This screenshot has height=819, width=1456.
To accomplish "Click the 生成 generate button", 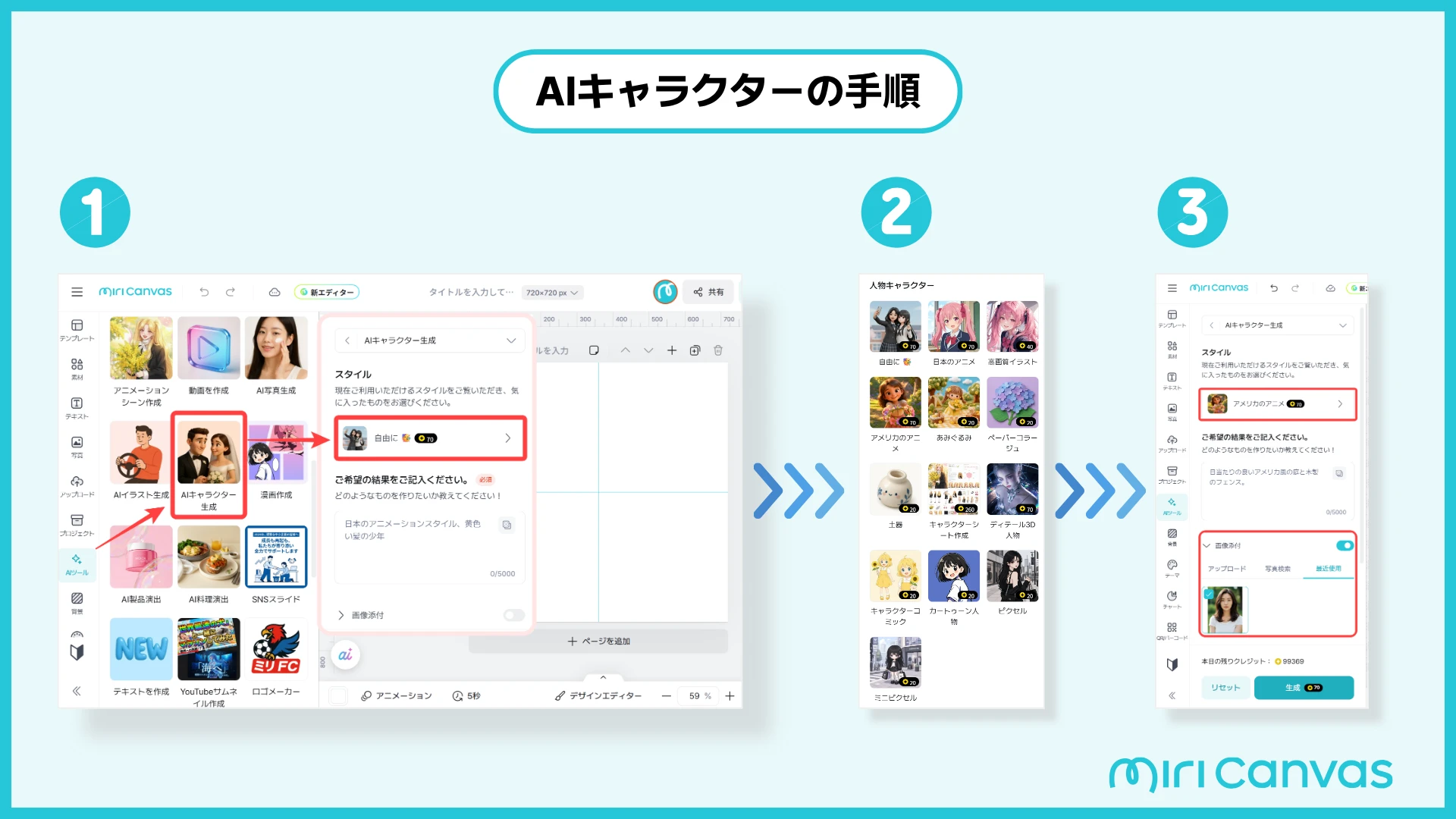I will (1304, 688).
